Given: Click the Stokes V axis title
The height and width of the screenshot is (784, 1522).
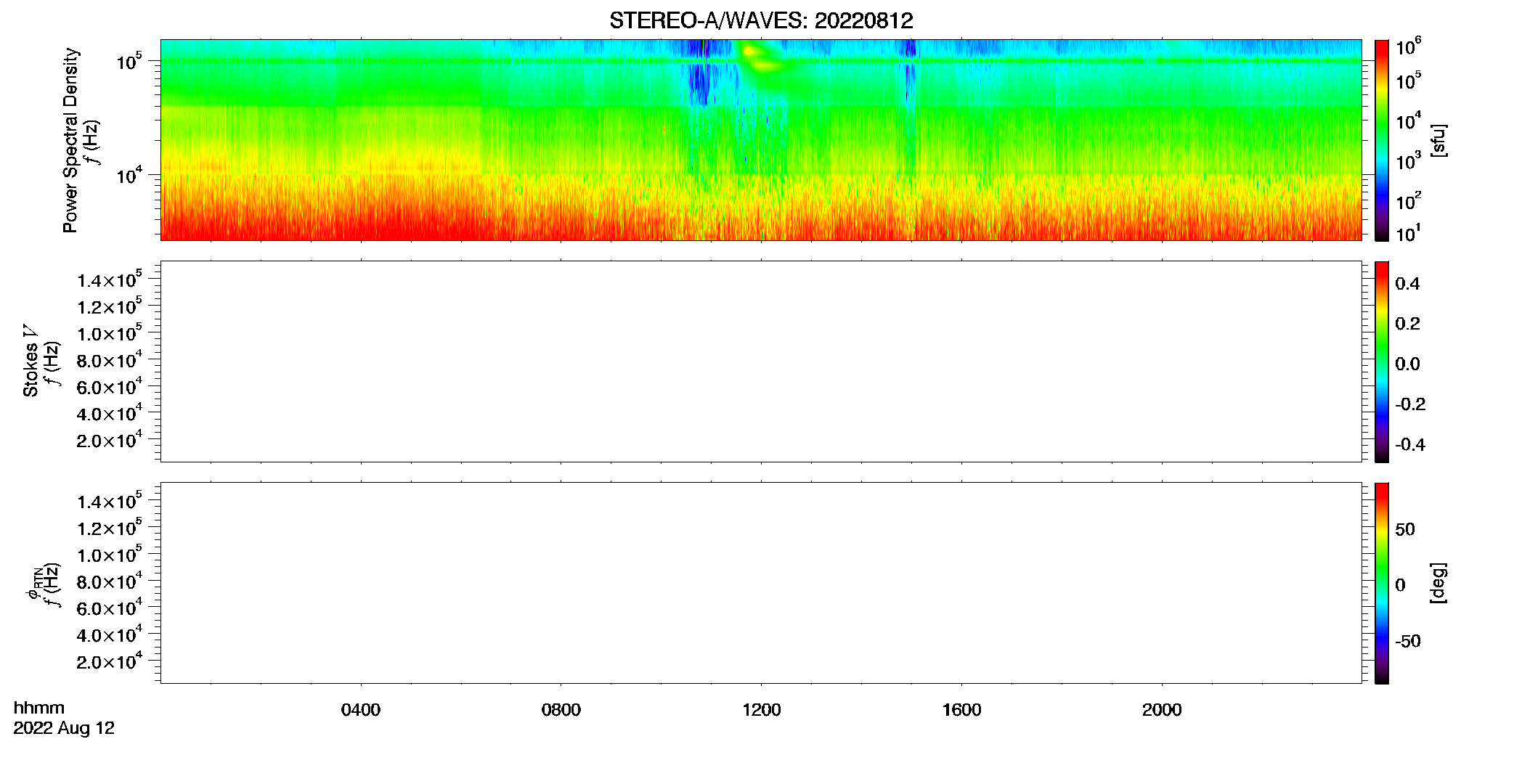Looking at the screenshot, I should pos(30,361).
